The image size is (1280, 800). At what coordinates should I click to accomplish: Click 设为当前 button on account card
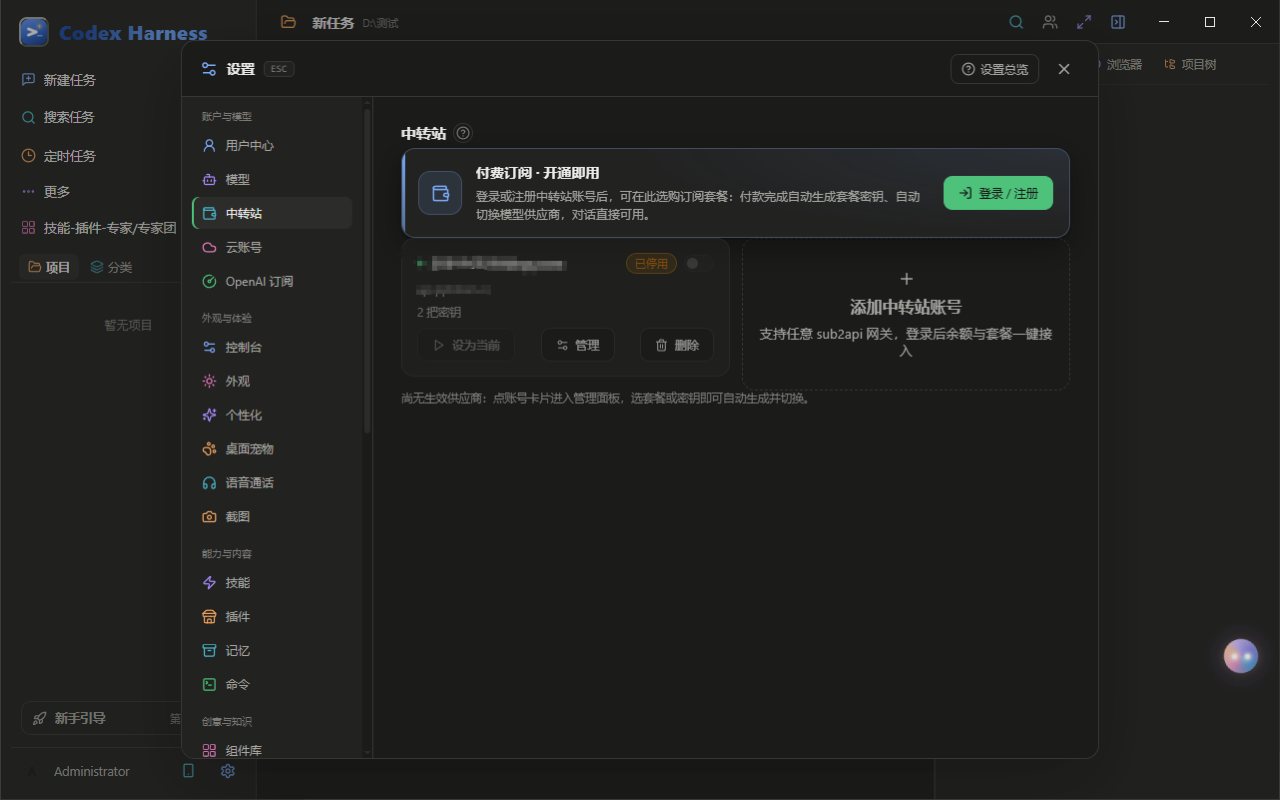(466, 345)
